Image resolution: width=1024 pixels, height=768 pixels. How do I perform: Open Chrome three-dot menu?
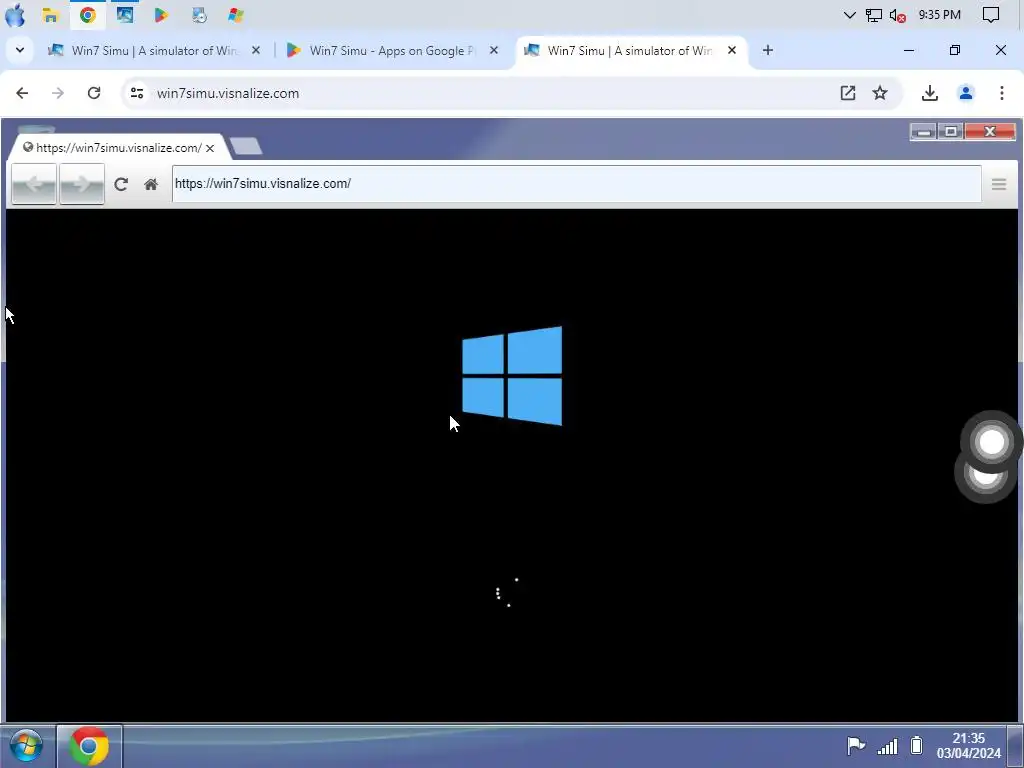(x=1002, y=93)
